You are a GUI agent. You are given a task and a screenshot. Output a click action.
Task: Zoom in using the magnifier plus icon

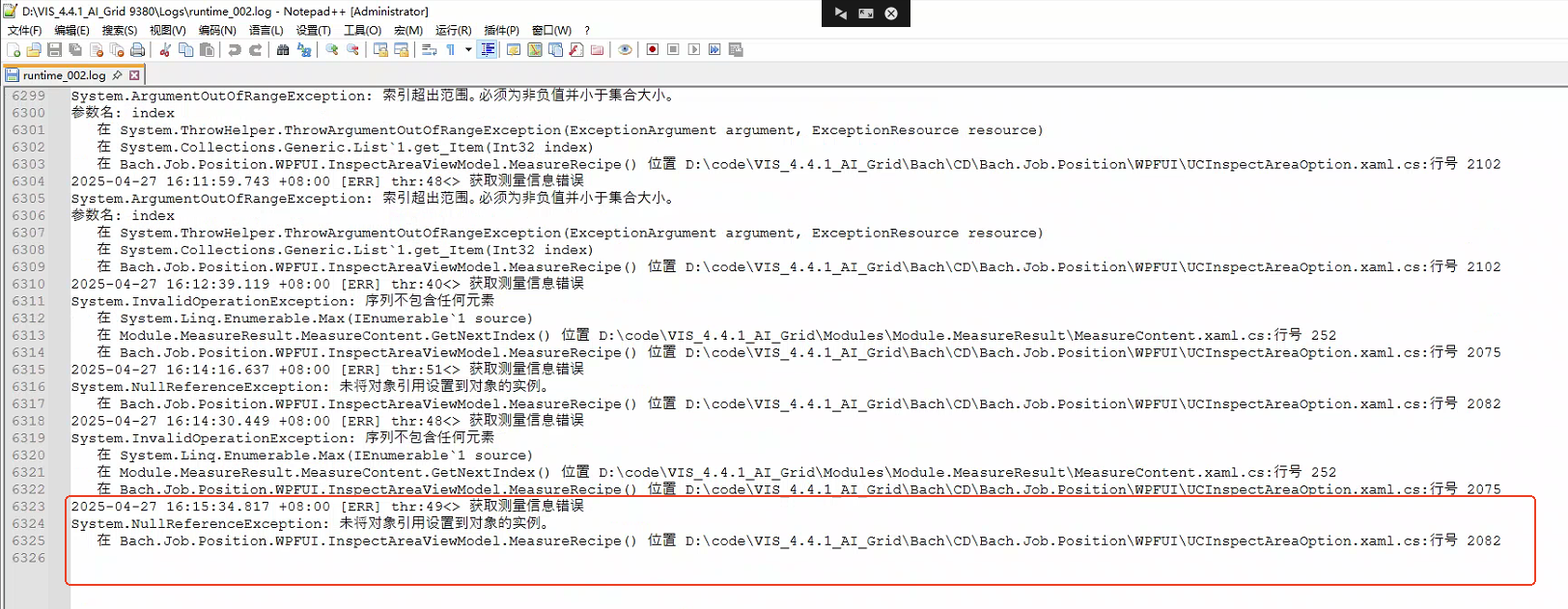click(x=332, y=49)
